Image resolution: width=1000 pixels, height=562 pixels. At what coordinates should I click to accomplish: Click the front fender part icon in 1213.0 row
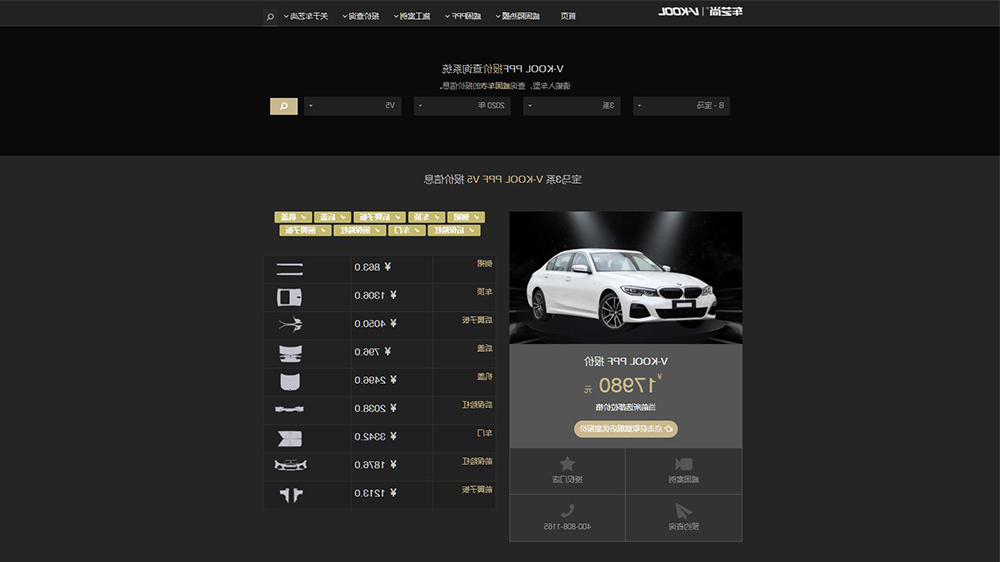(291, 494)
